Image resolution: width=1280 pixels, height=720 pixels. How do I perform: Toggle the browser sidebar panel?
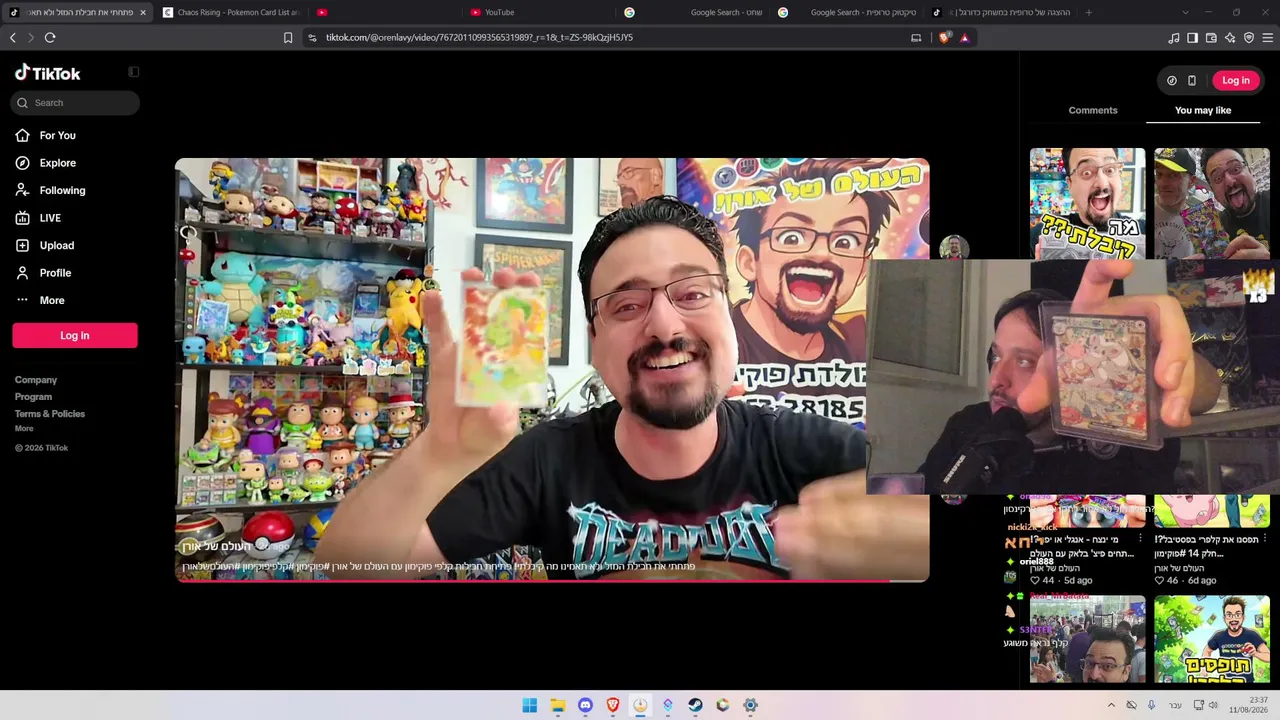(1192, 37)
